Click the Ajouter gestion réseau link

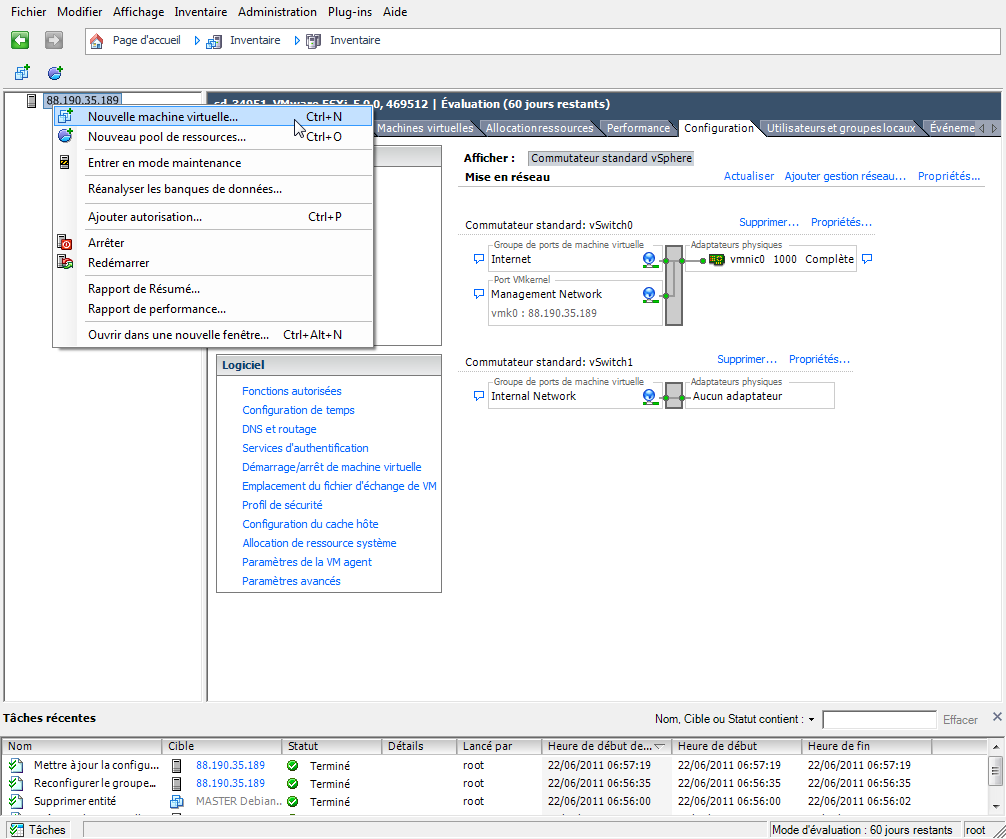(x=845, y=176)
